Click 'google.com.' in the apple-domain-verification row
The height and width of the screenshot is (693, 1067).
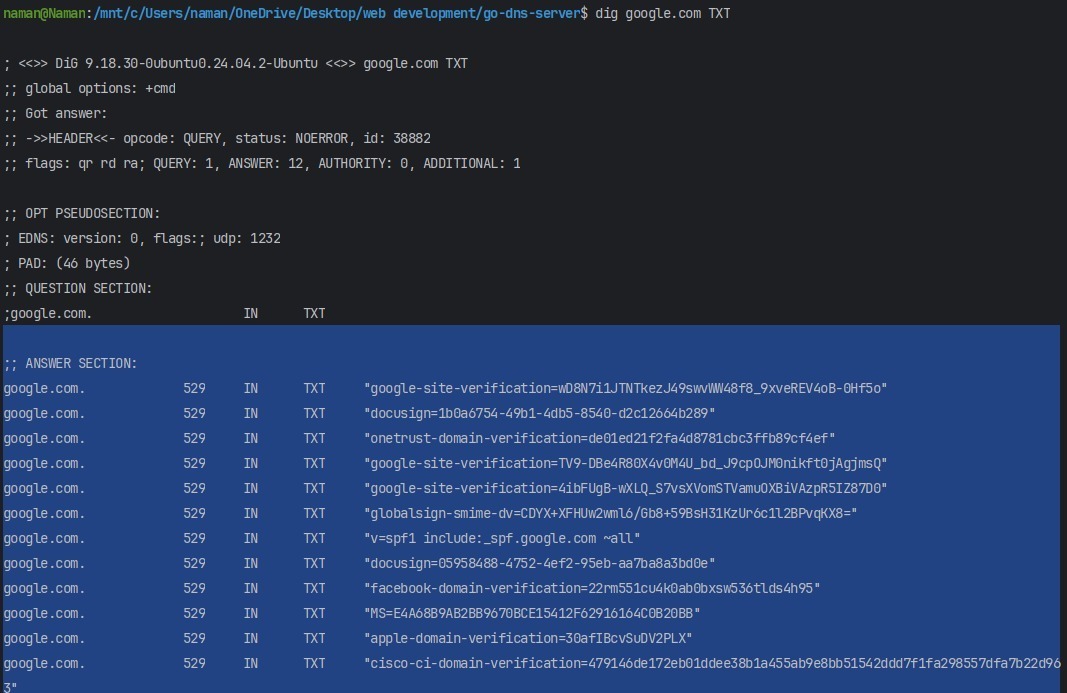pos(44,639)
